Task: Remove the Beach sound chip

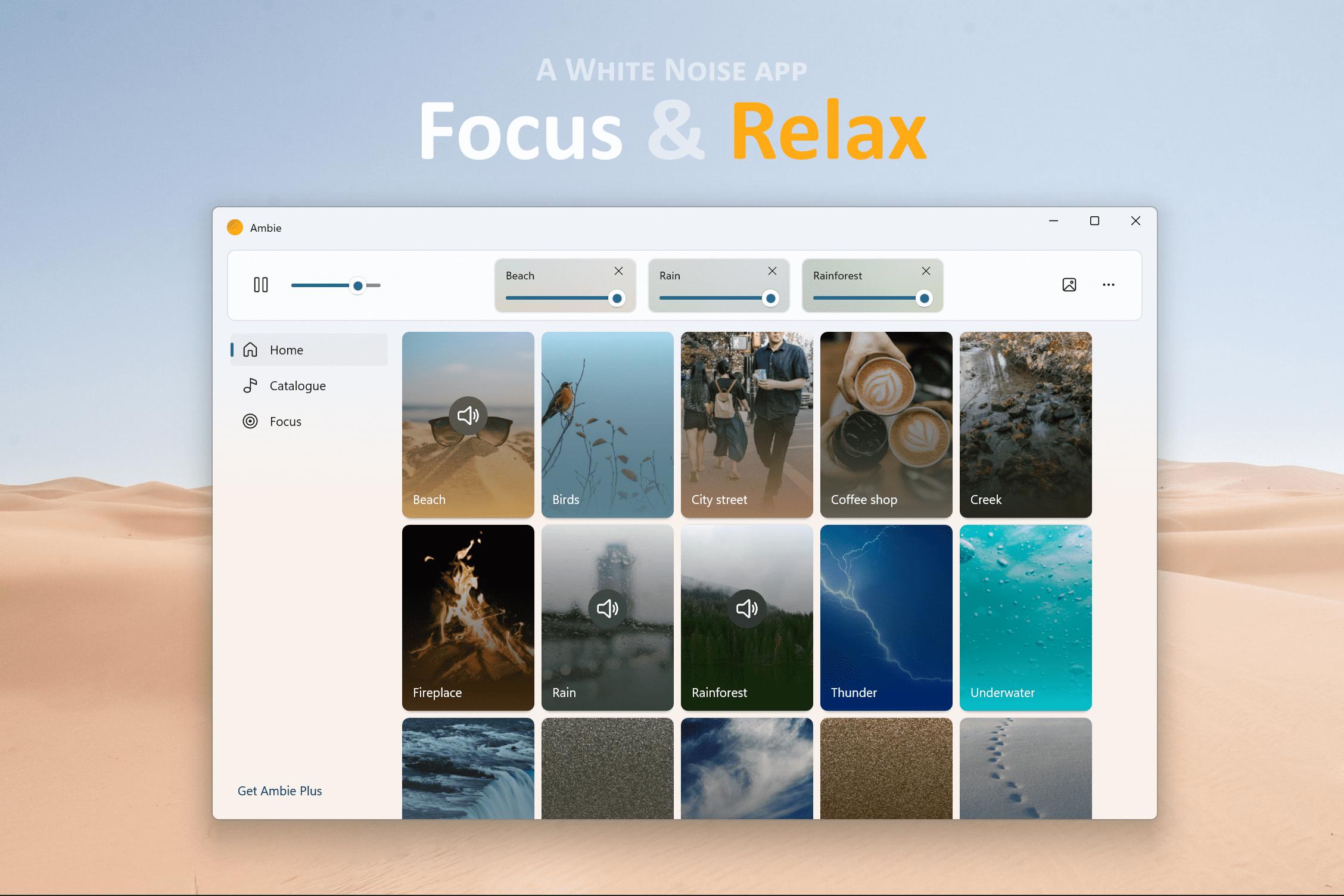Action: (x=618, y=271)
